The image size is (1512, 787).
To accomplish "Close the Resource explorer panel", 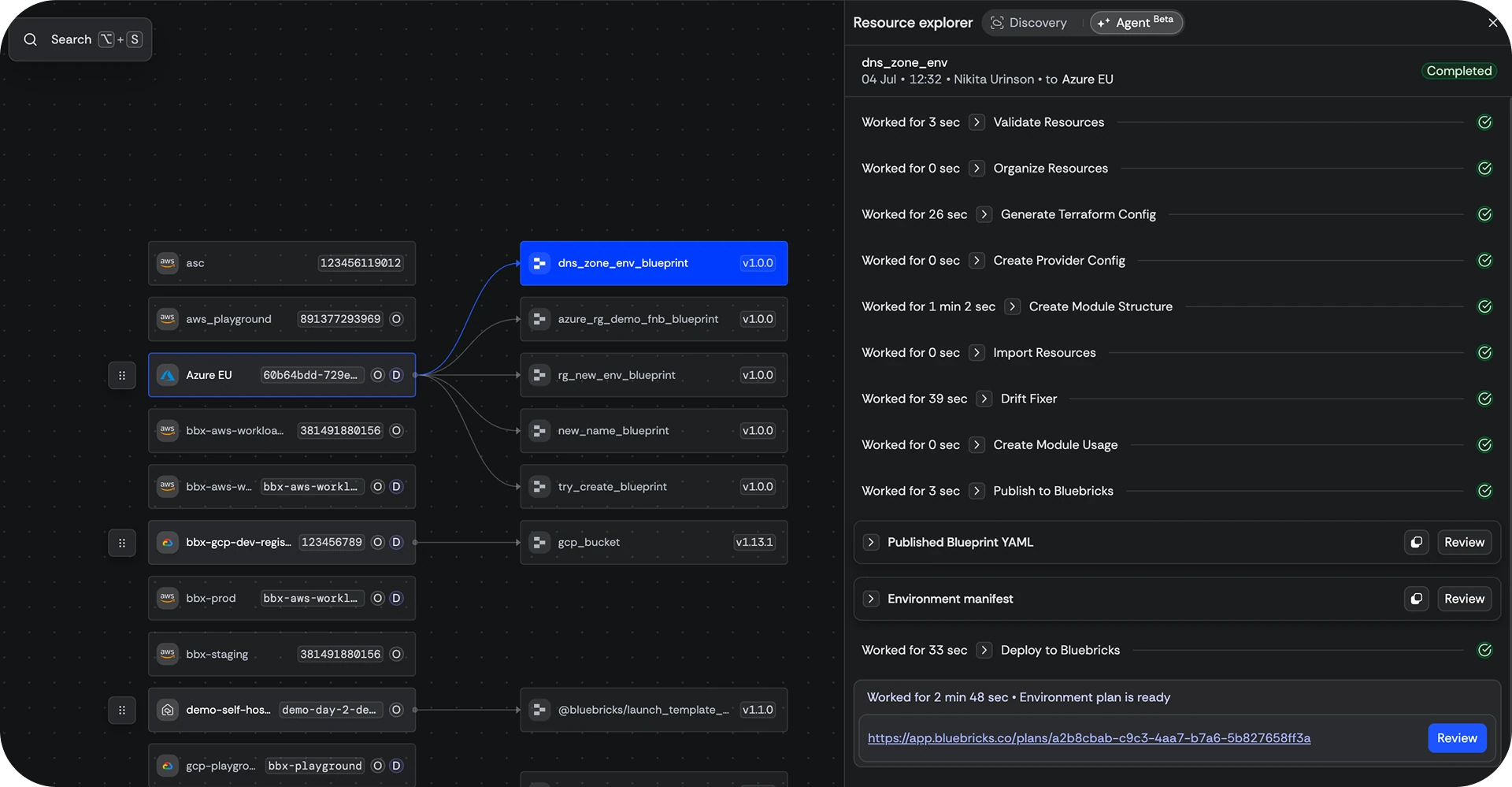I will (x=1492, y=23).
